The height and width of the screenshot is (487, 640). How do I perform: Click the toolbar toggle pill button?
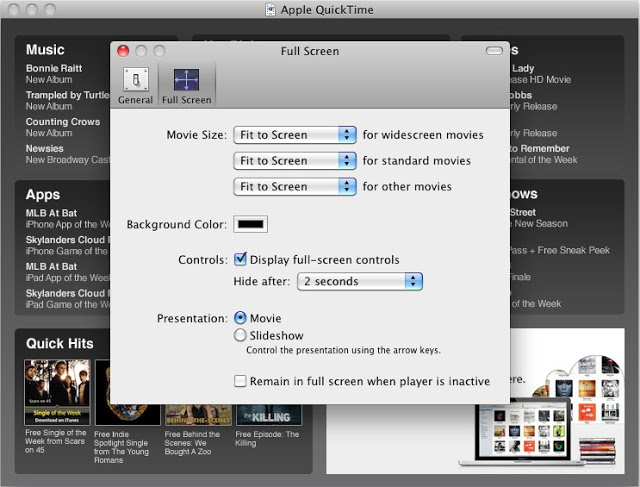pyautogui.click(x=494, y=51)
